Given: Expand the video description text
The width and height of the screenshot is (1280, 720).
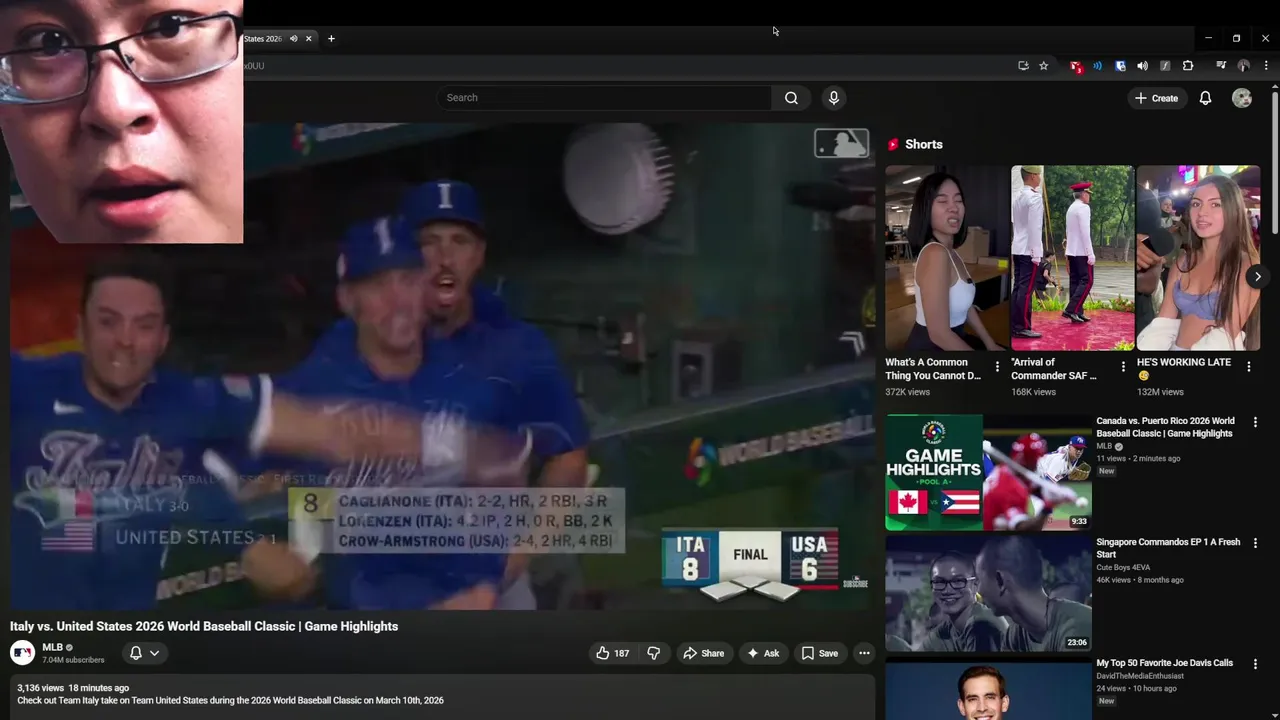Looking at the screenshot, I should point(230,700).
